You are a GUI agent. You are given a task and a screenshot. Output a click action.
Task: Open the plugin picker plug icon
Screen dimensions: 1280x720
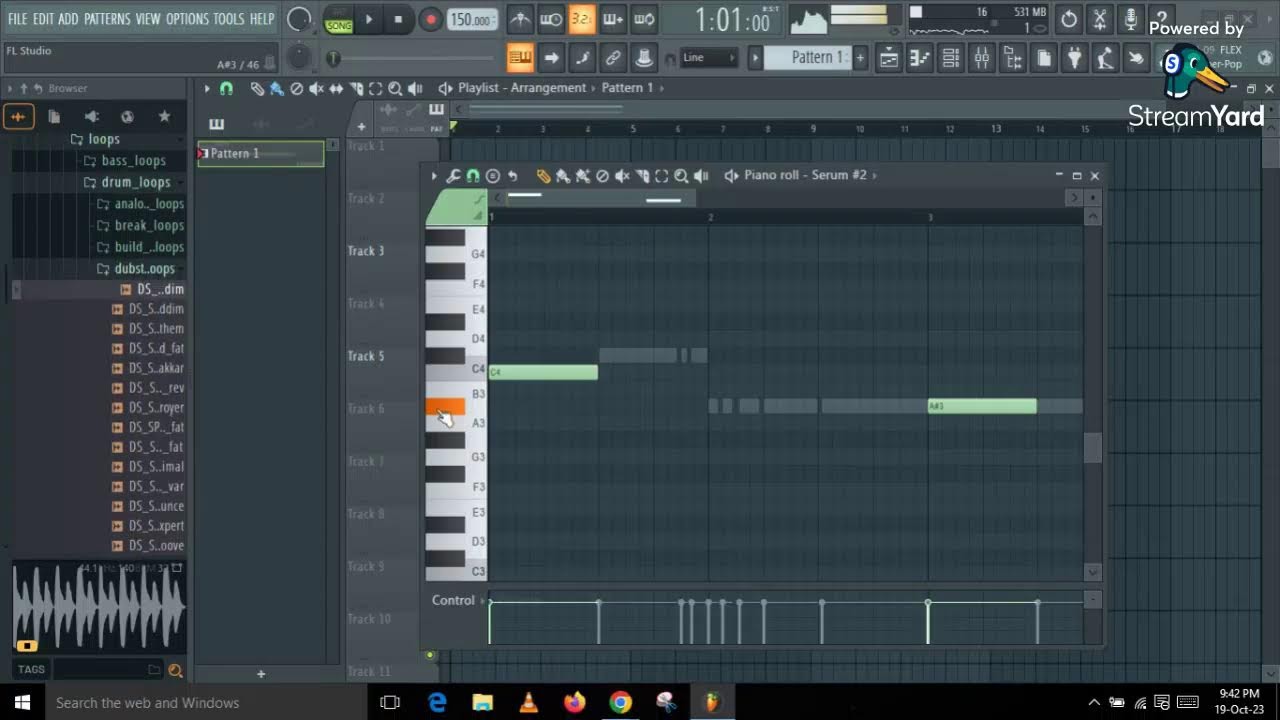1074,58
